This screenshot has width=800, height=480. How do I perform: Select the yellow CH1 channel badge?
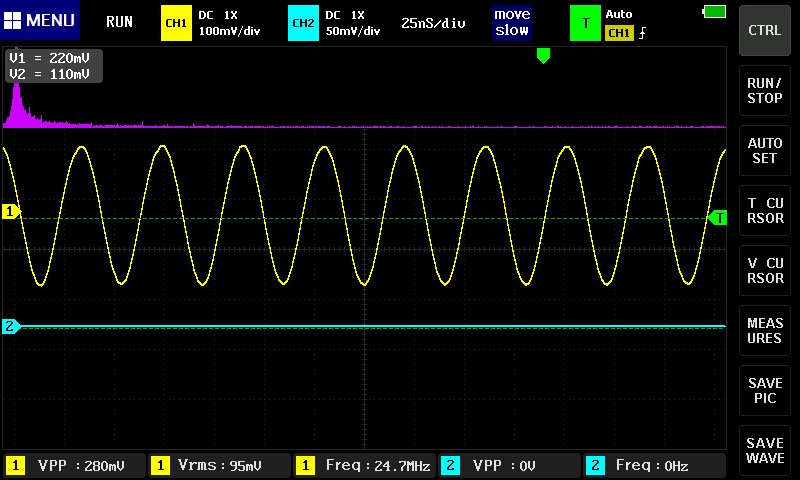point(176,23)
